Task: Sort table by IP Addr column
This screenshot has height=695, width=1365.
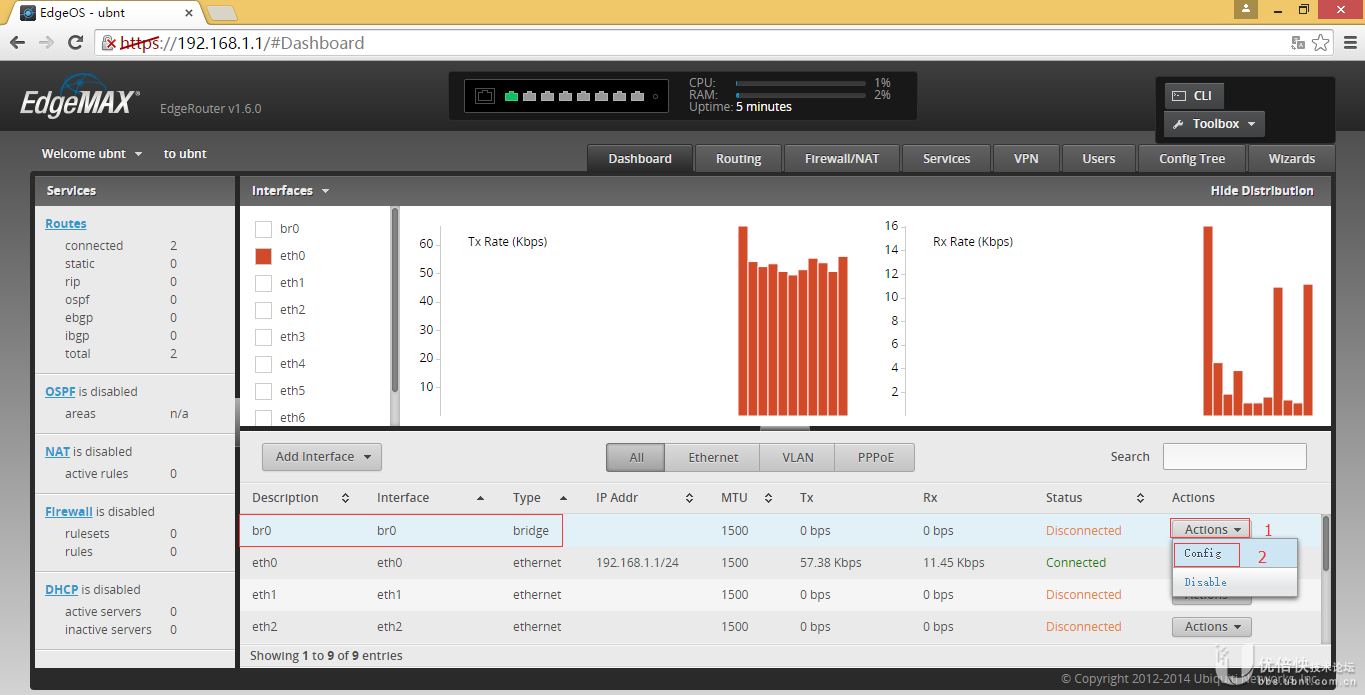Action: 645,498
